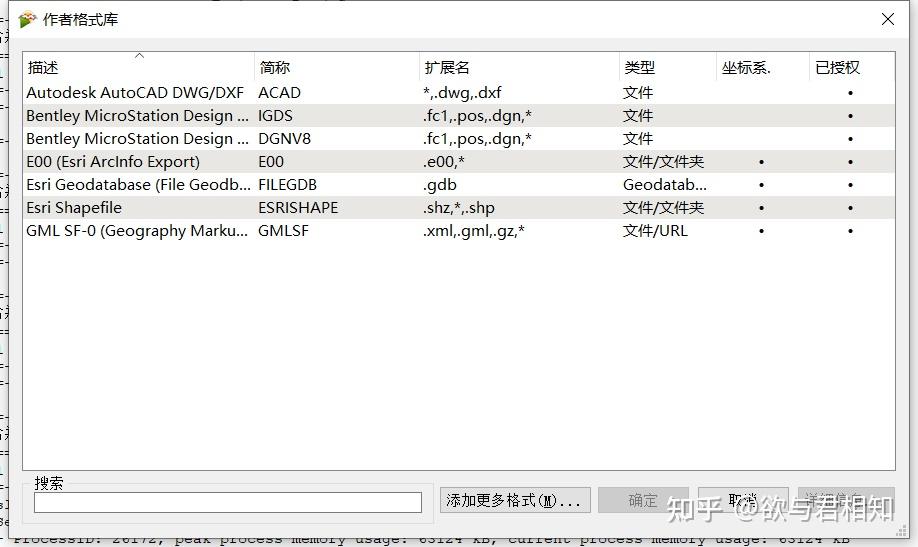Select GML SF-0 (Geography Marku... format
This screenshot has width=918, height=547.
tap(137, 231)
